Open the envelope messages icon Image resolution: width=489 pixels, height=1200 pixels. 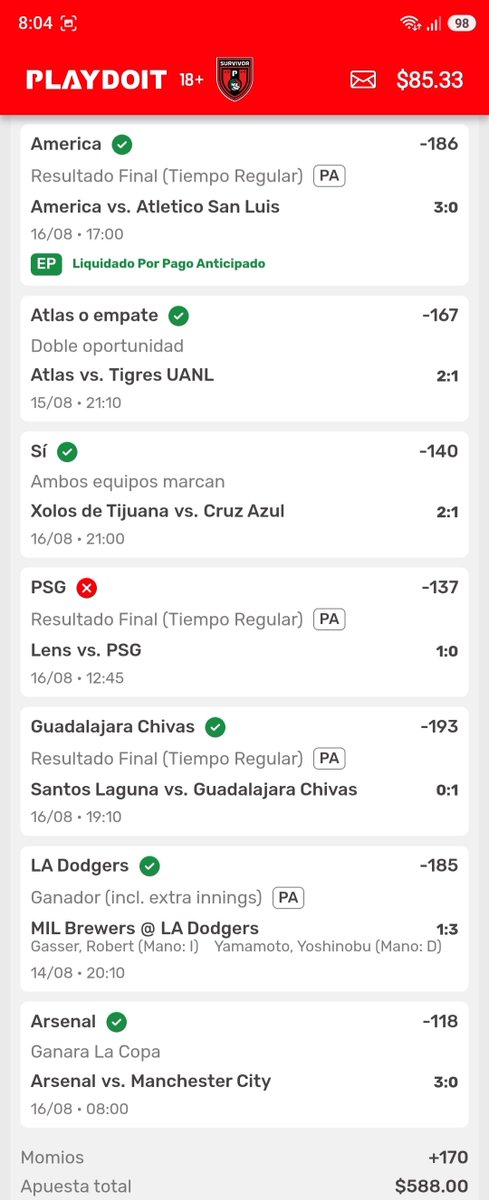click(362, 80)
